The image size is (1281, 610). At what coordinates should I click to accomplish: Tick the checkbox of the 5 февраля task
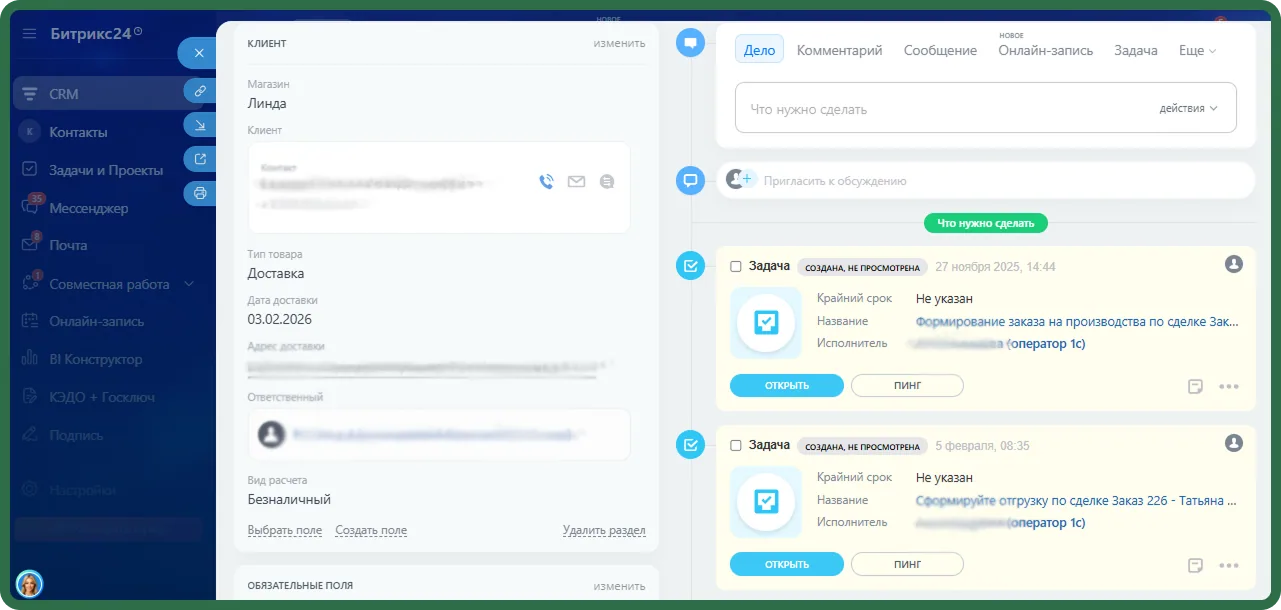tap(736, 446)
